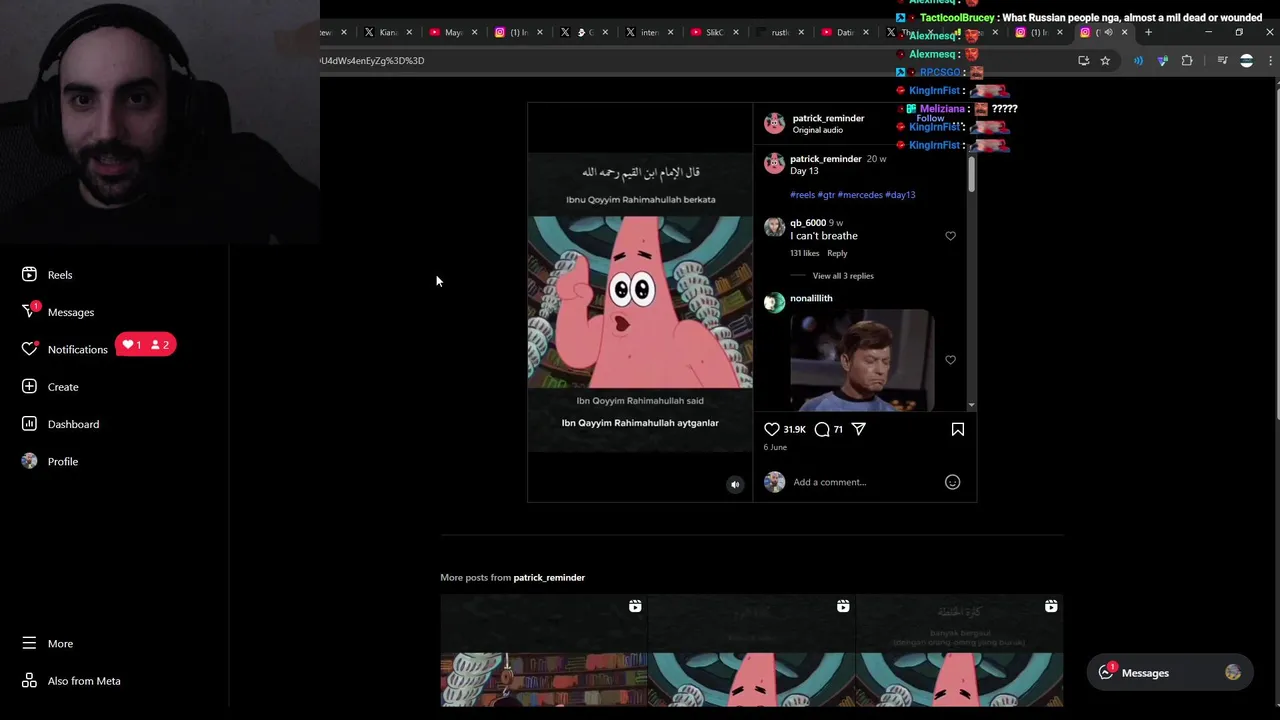Image resolution: width=1280 pixels, height=720 pixels.
Task: Open the Notifications heart icon
Action: pos(29,349)
